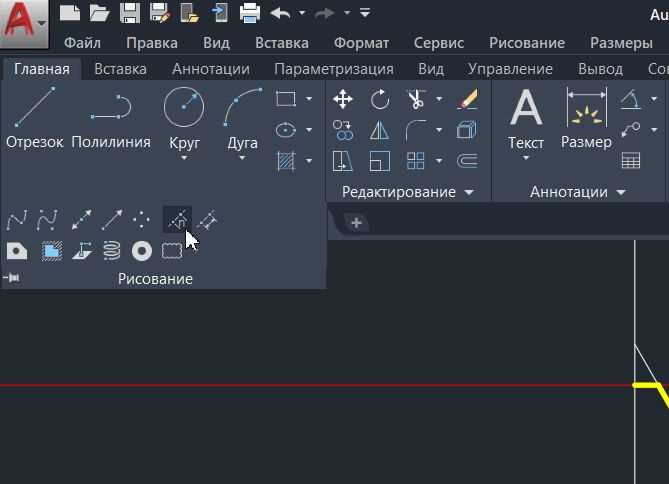The height and width of the screenshot is (484, 669).
Task: Open the Правка menu
Action: click(x=152, y=43)
